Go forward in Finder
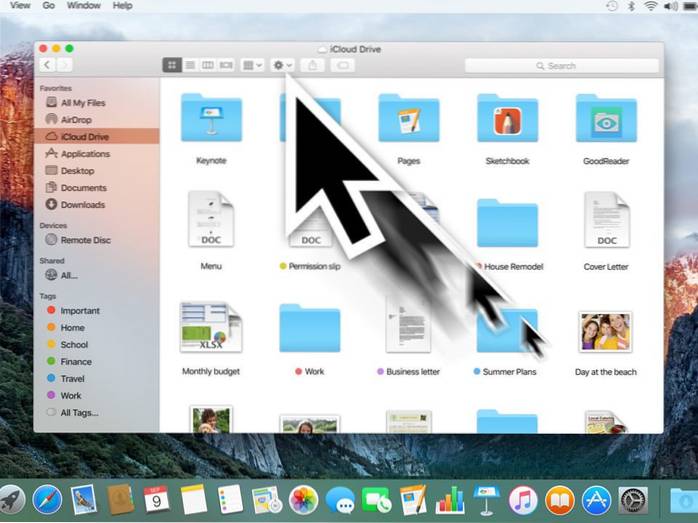The height and width of the screenshot is (523, 698). point(64,65)
